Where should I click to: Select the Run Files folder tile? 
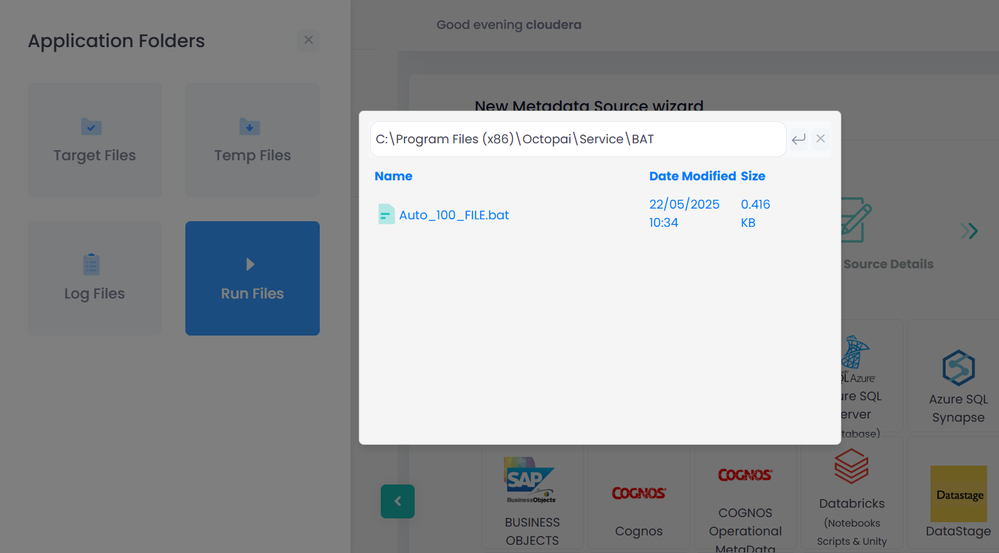click(x=252, y=278)
